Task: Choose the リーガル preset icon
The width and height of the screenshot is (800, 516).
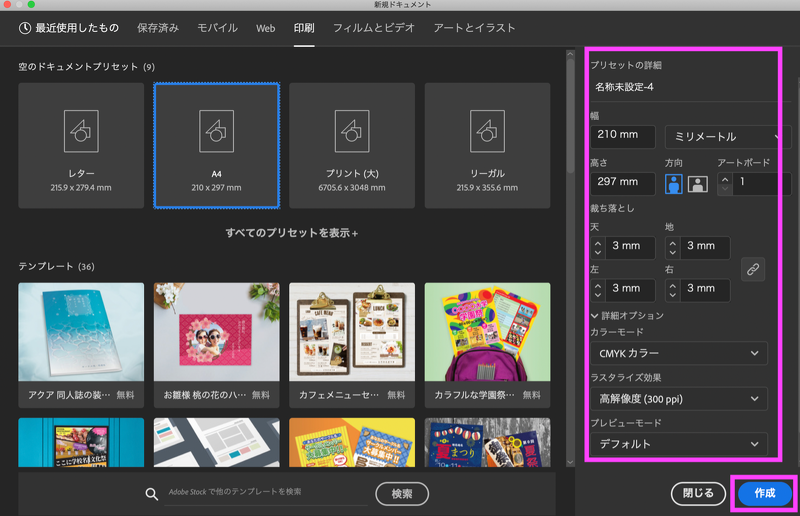Action: coord(487,127)
